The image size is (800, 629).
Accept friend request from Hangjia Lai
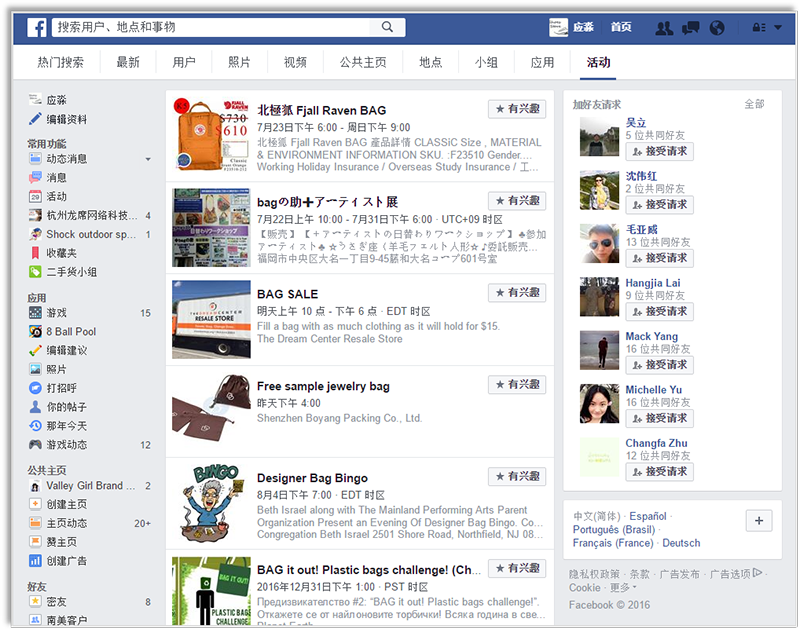pyautogui.click(x=660, y=312)
